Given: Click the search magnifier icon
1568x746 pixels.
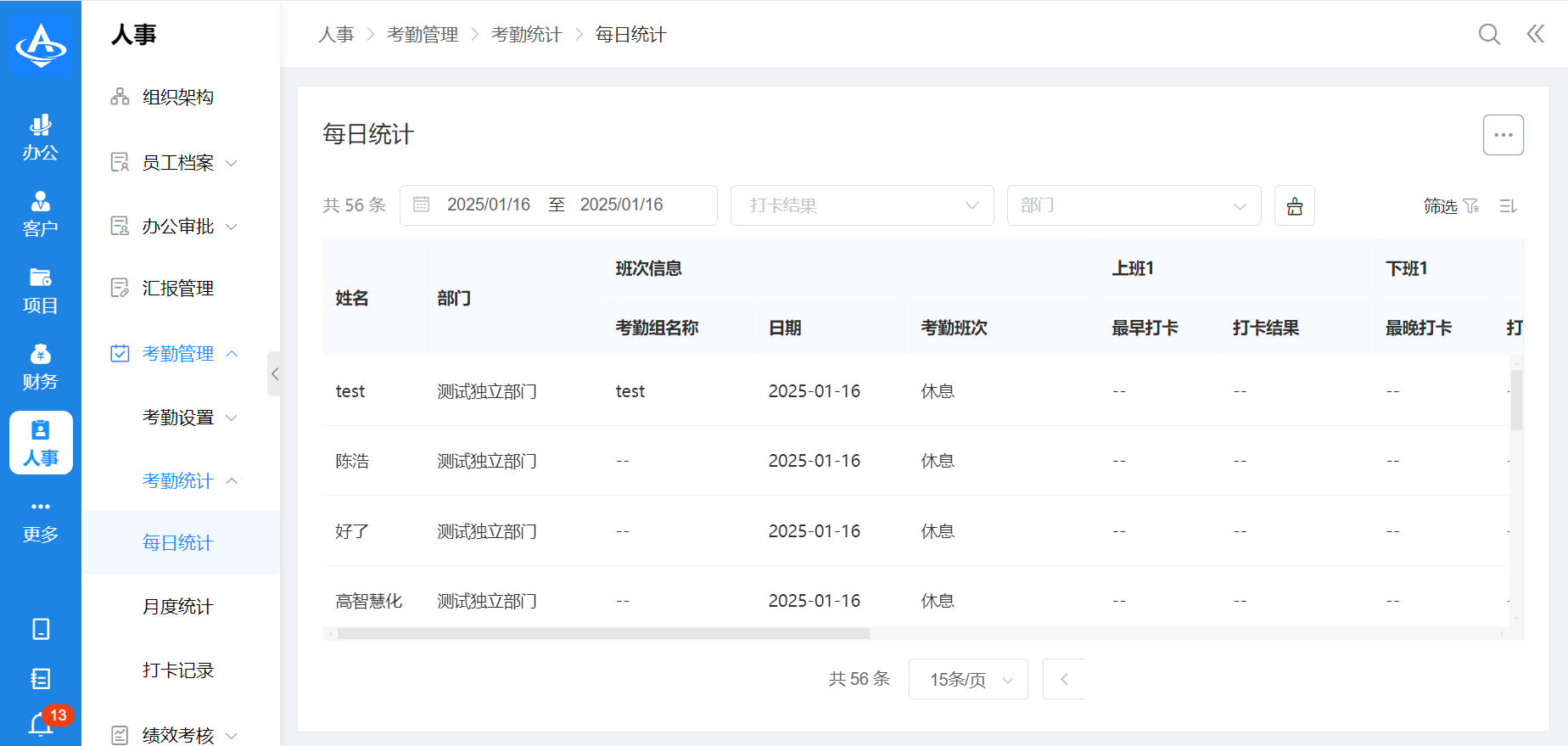Looking at the screenshot, I should tap(1489, 34).
